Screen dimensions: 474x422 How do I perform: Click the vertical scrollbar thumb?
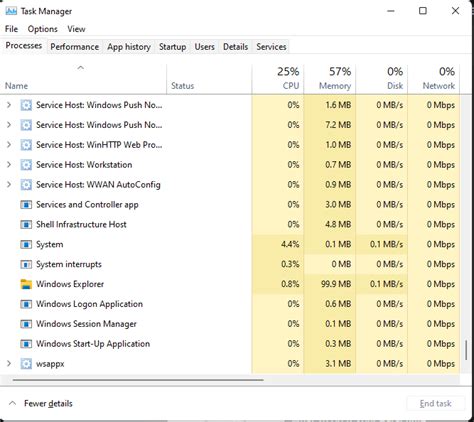pos(466,350)
